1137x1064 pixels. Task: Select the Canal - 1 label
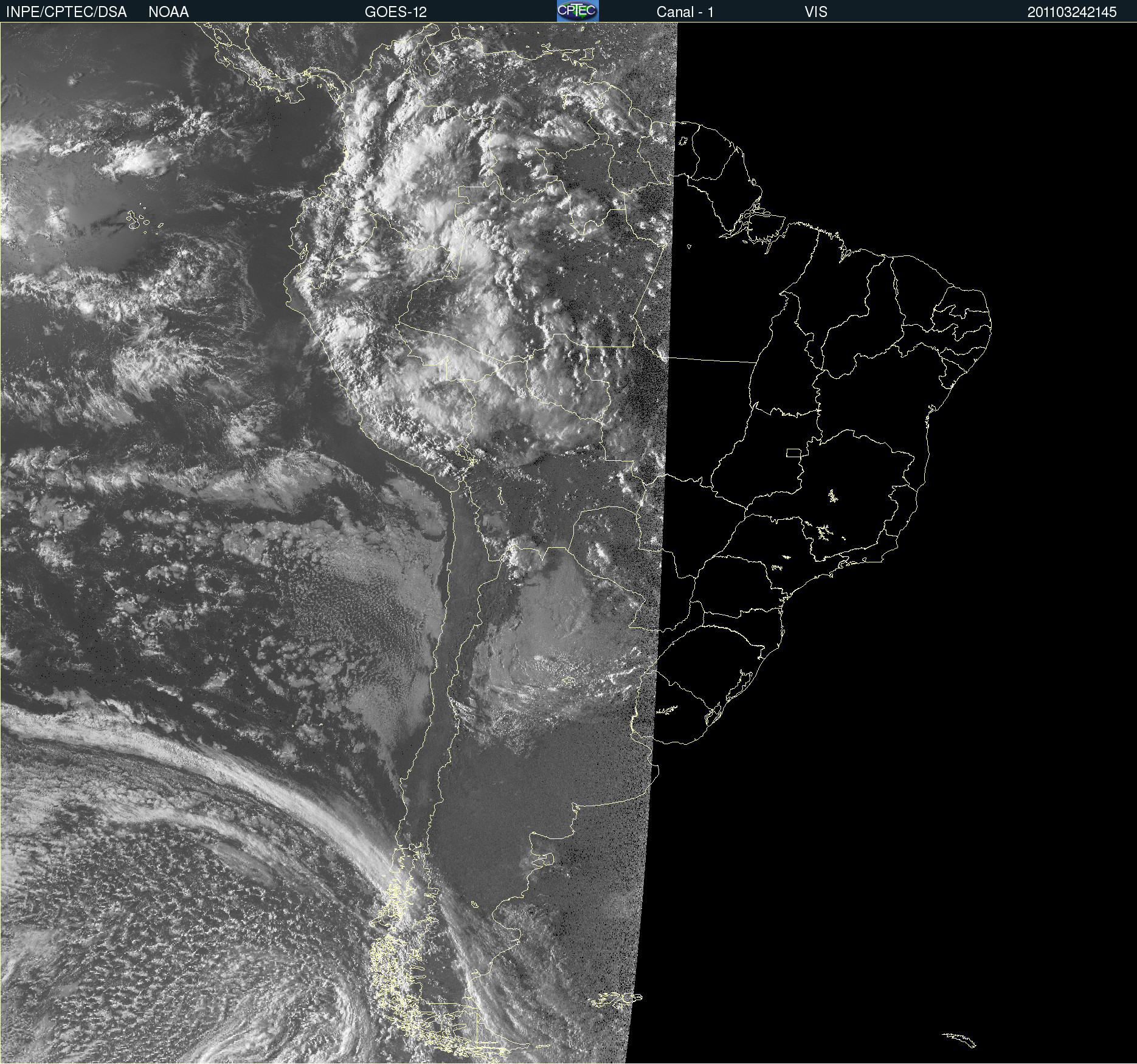tap(685, 12)
